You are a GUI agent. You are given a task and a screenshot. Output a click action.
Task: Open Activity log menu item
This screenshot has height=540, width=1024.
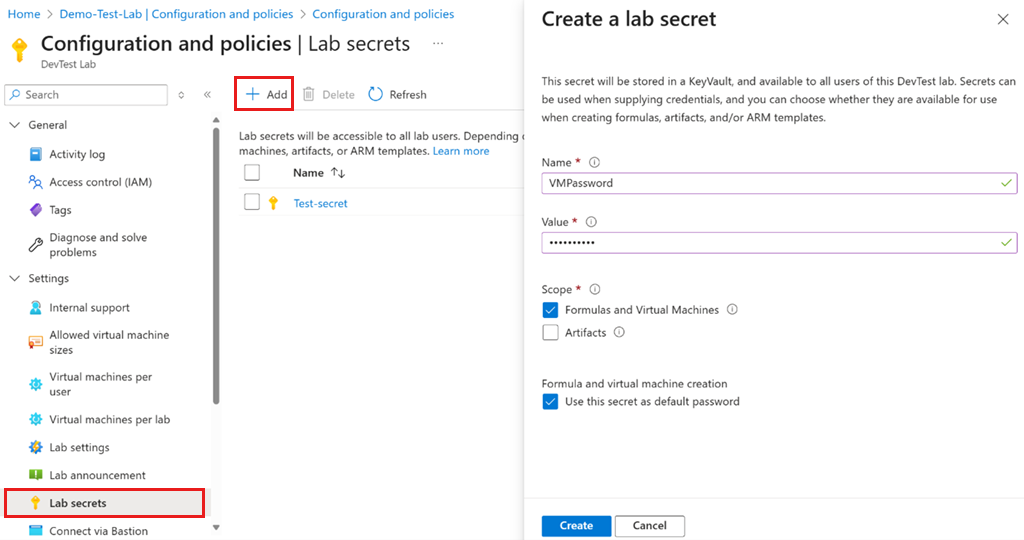[x=77, y=154]
